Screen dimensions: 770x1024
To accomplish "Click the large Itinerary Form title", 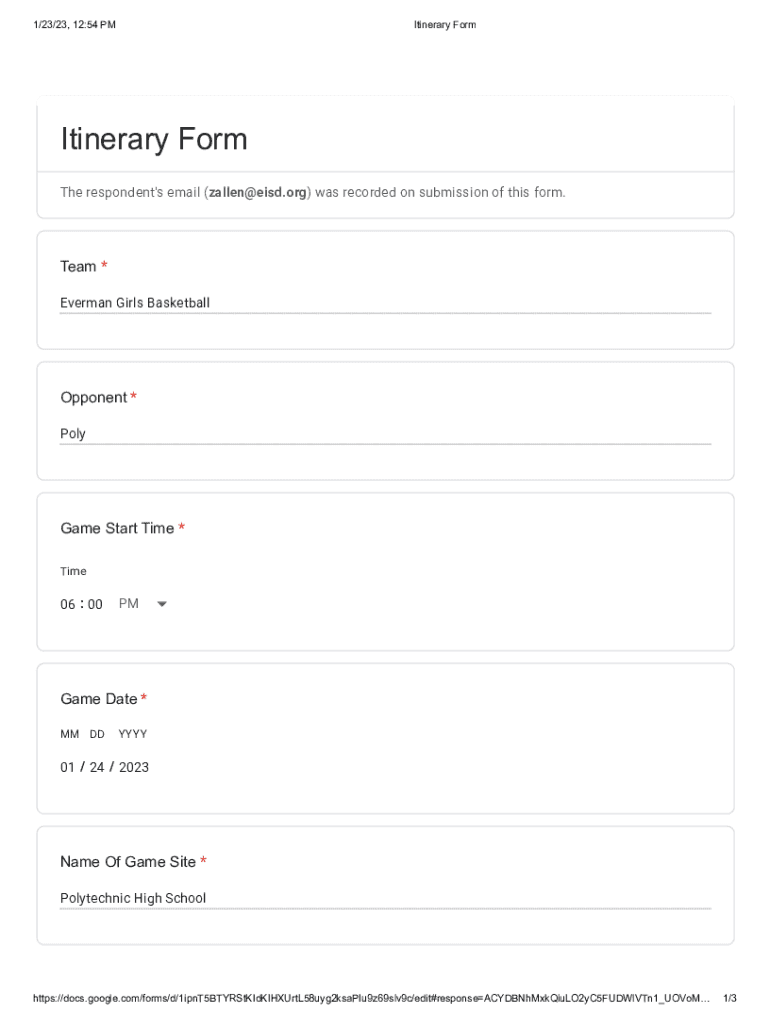I will pos(154,139).
